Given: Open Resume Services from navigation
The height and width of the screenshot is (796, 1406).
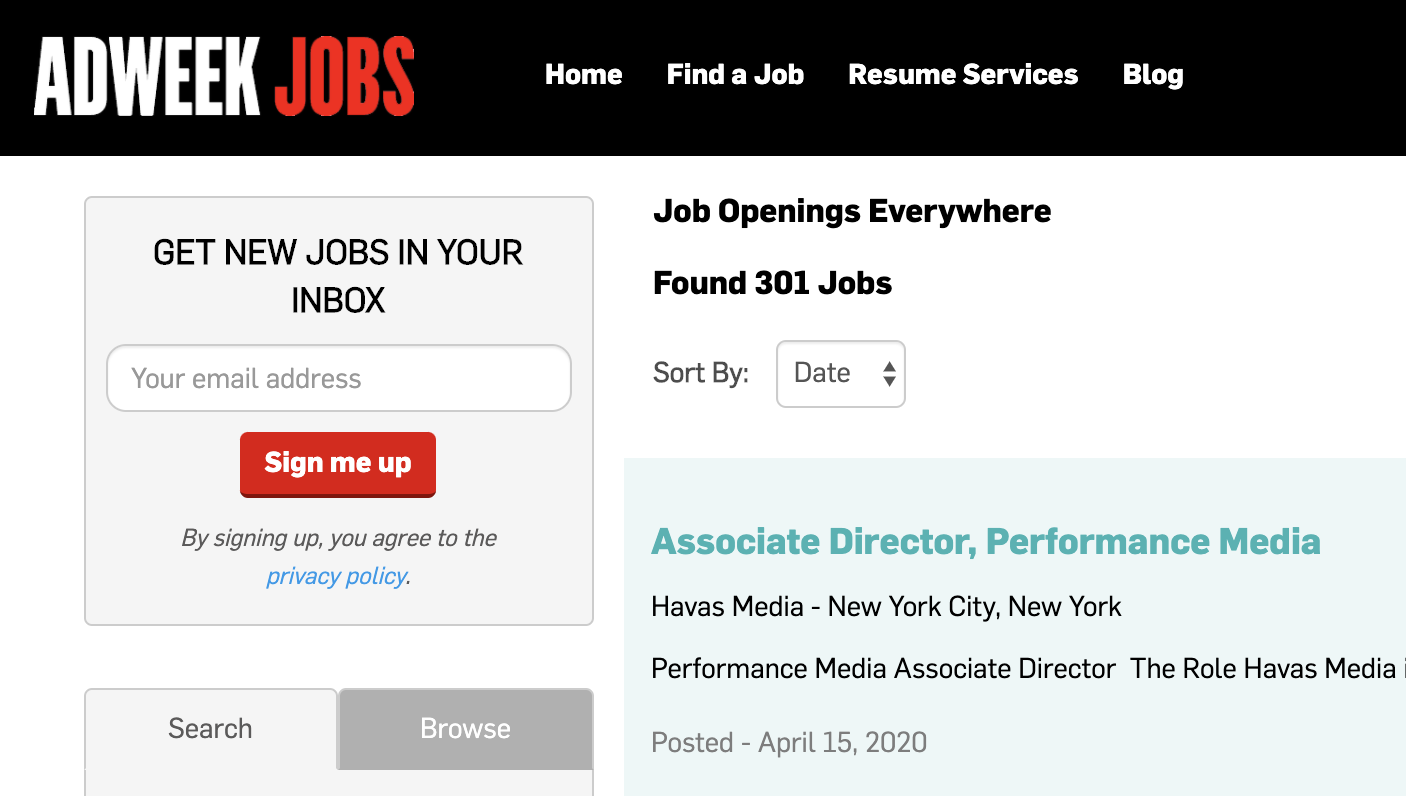Looking at the screenshot, I should click(x=963, y=75).
